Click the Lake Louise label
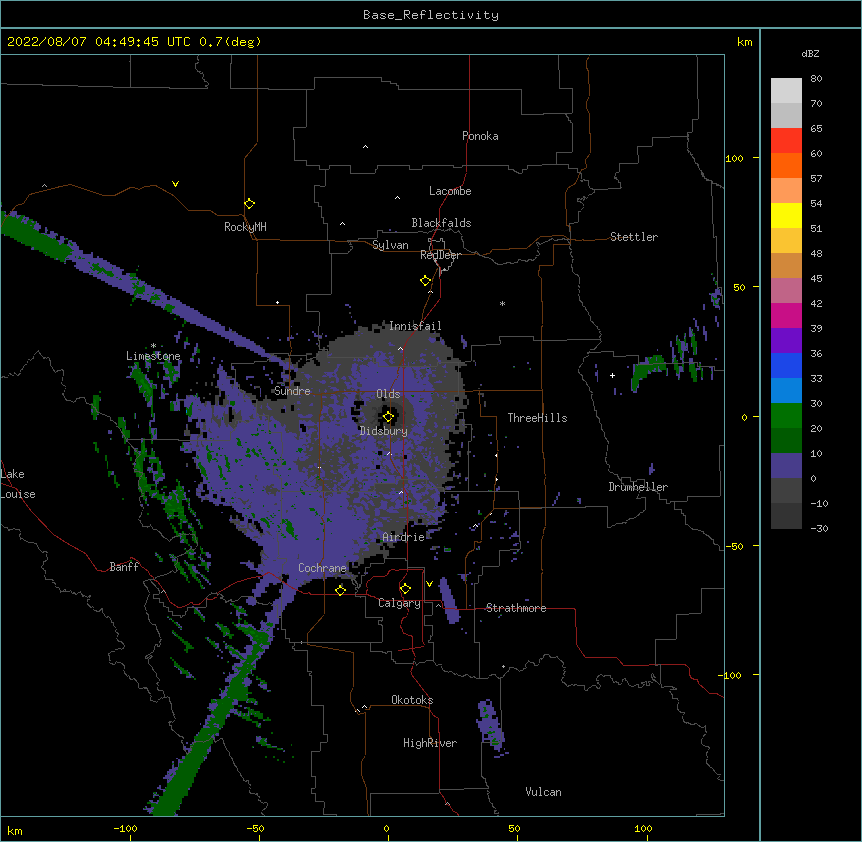862x842 pixels. point(18,484)
